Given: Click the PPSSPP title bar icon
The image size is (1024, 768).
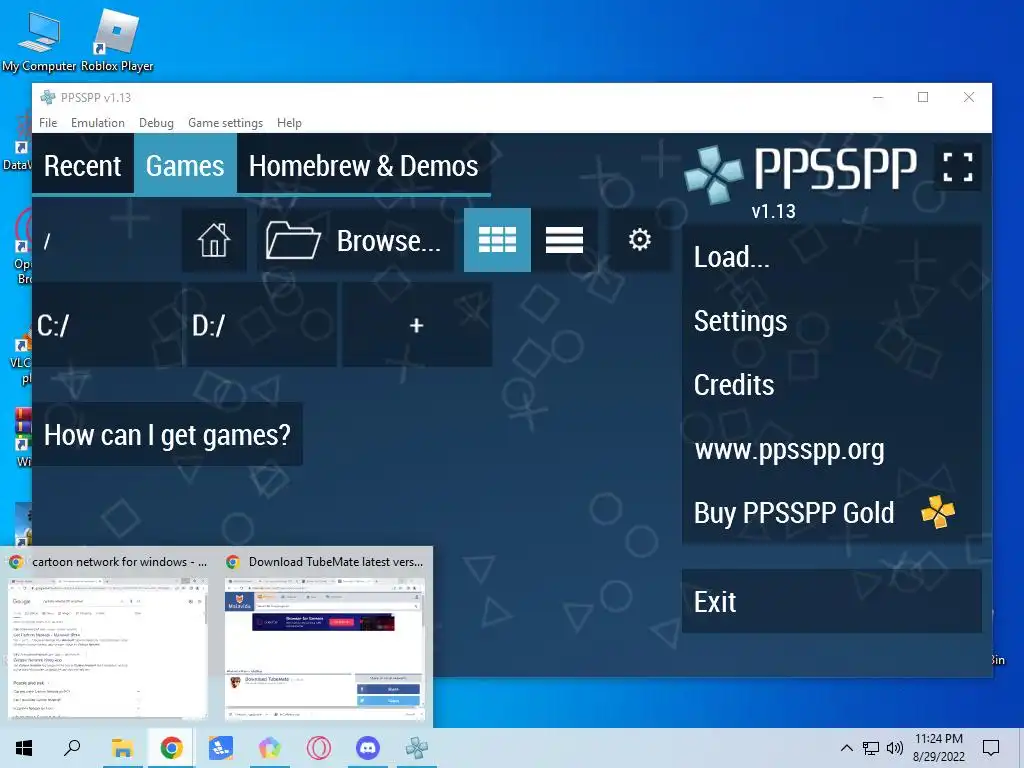Looking at the screenshot, I should pyautogui.click(x=48, y=97).
